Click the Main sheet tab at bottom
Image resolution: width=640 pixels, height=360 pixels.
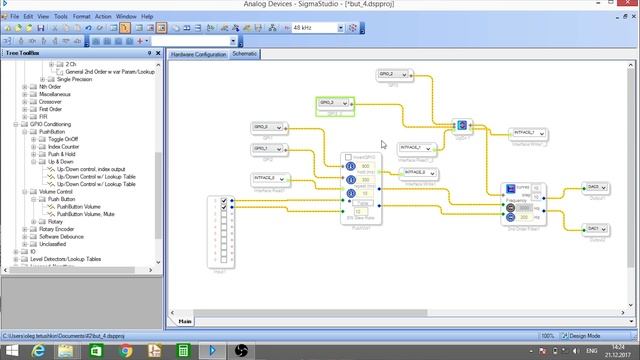coord(185,322)
